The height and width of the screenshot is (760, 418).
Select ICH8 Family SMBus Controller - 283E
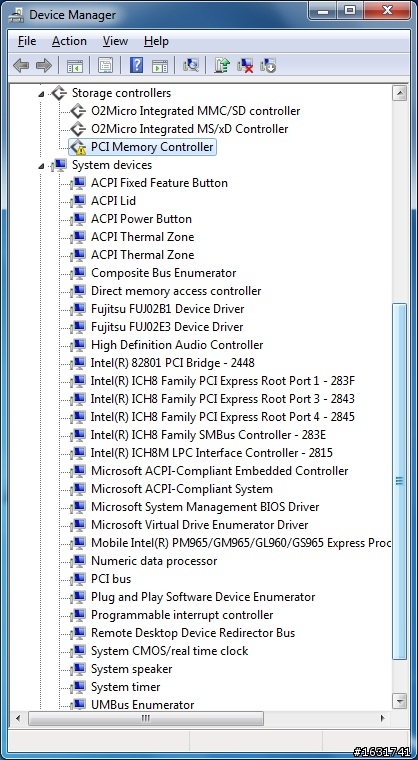[x=209, y=435]
